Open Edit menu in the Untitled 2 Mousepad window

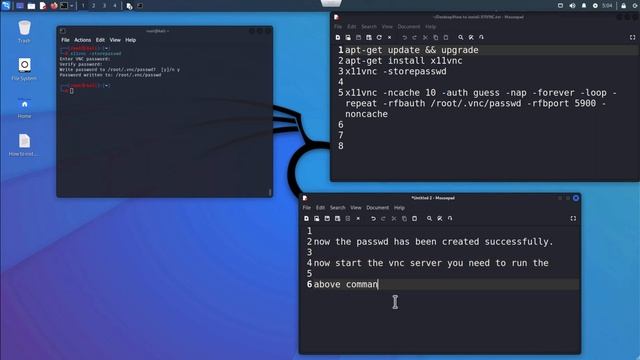[320, 208]
